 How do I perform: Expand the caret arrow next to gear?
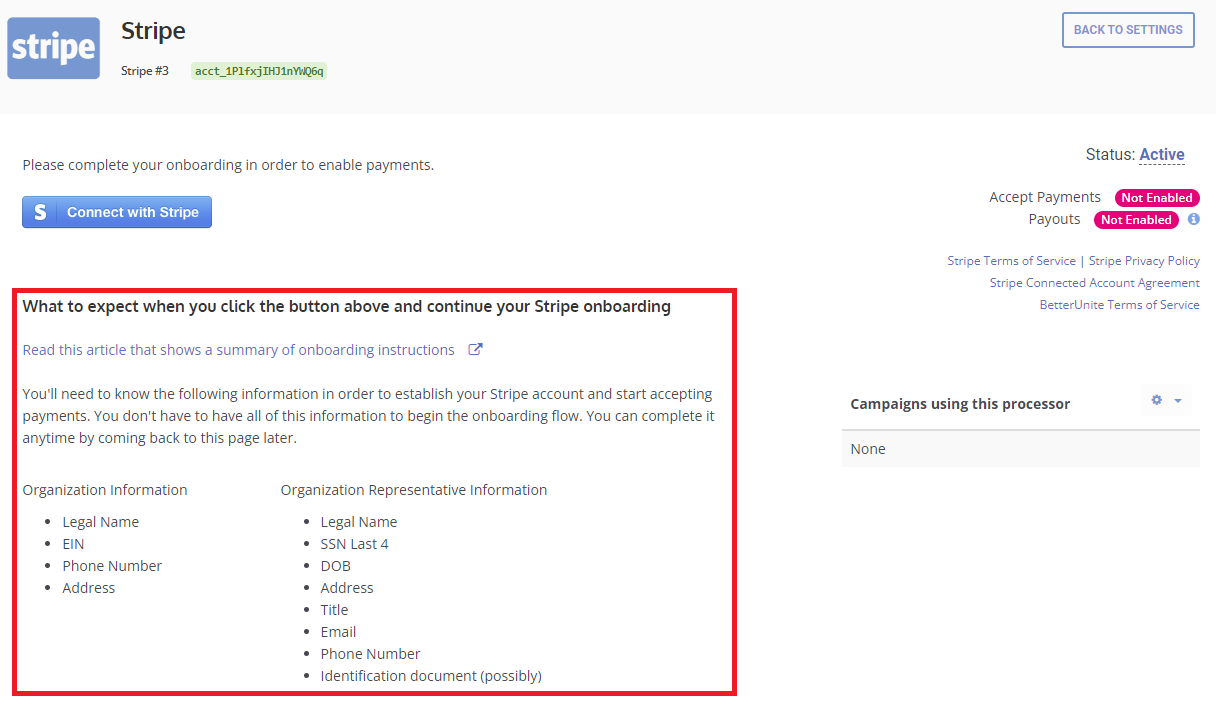(x=1177, y=401)
